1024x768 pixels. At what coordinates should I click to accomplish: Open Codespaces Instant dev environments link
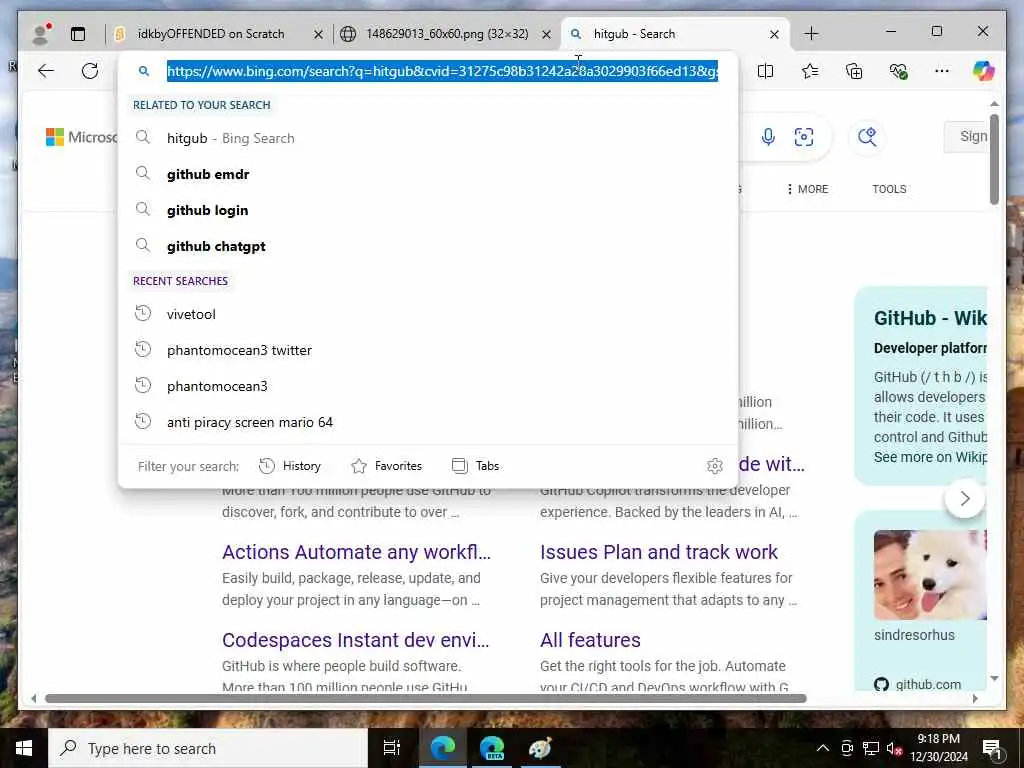355,640
